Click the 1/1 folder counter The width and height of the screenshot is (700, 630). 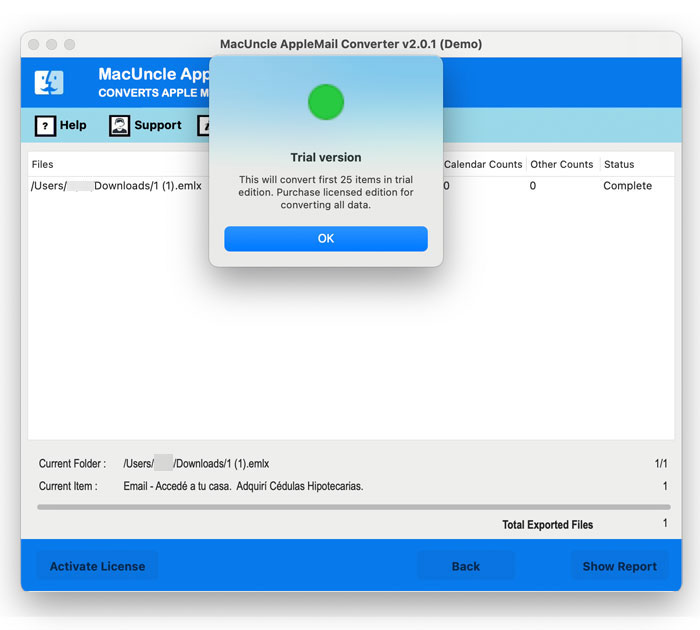click(x=661, y=464)
